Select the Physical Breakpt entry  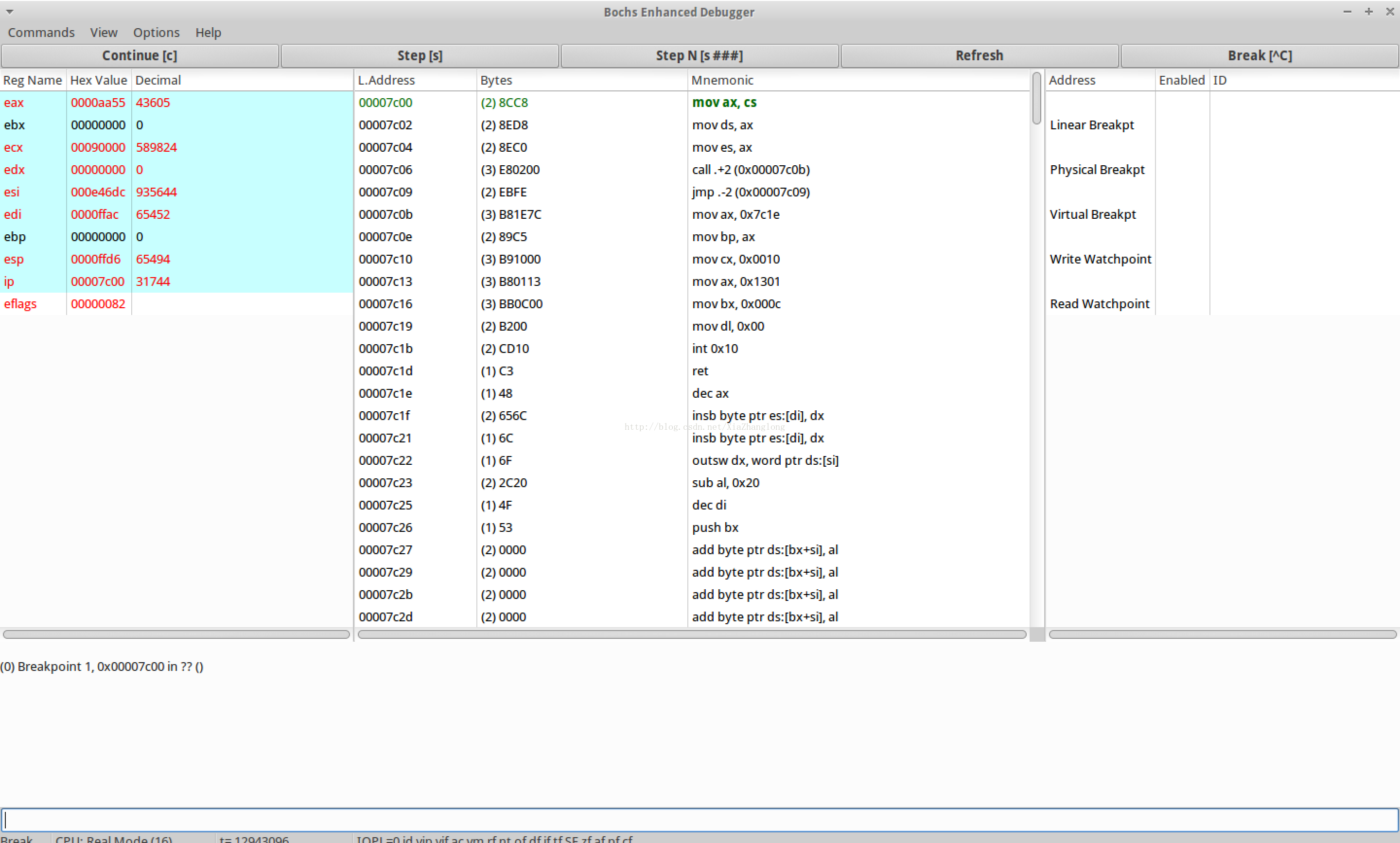pyautogui.click(x=1097, y=170)
